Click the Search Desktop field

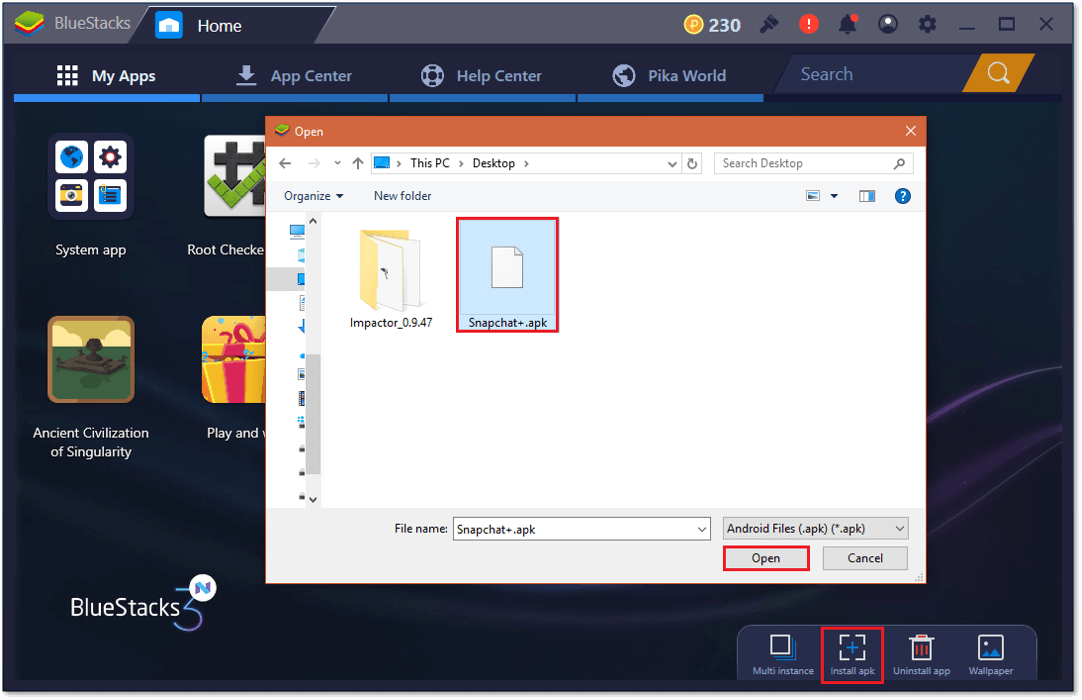(814, 164)
